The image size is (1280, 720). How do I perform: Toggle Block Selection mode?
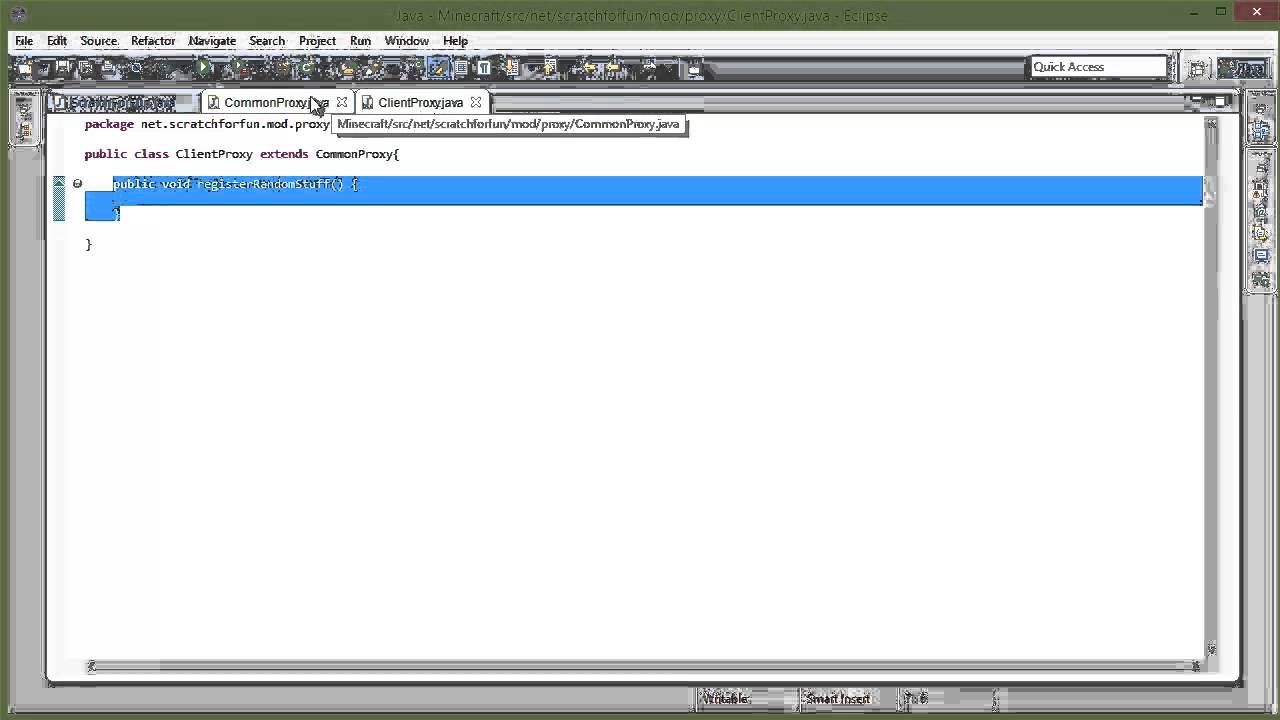[x=461, y=68]
